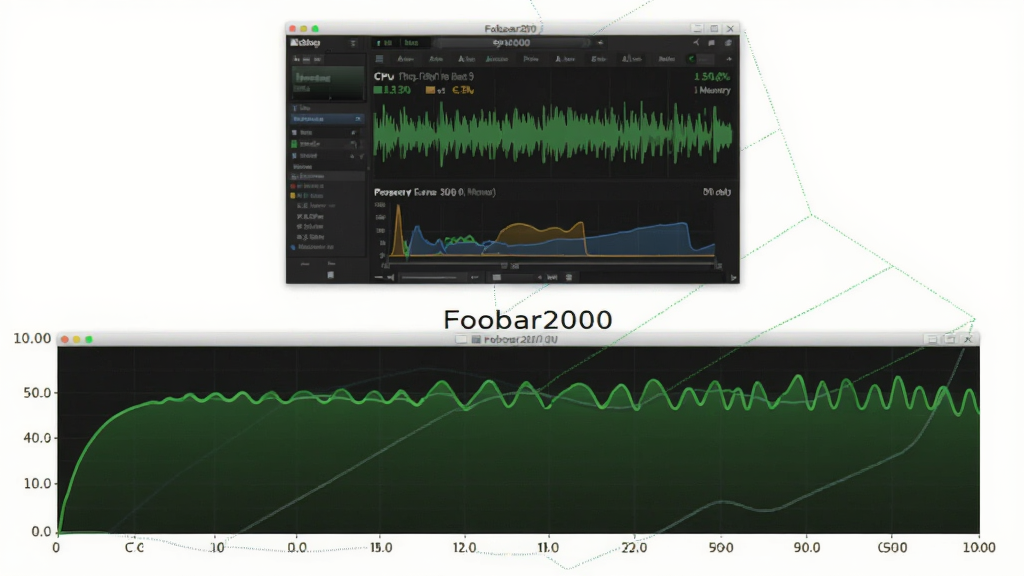Toggle the green switch at the toolbar's right end
This screenshot has height=576, width=1024.
(x=701, y=59)
